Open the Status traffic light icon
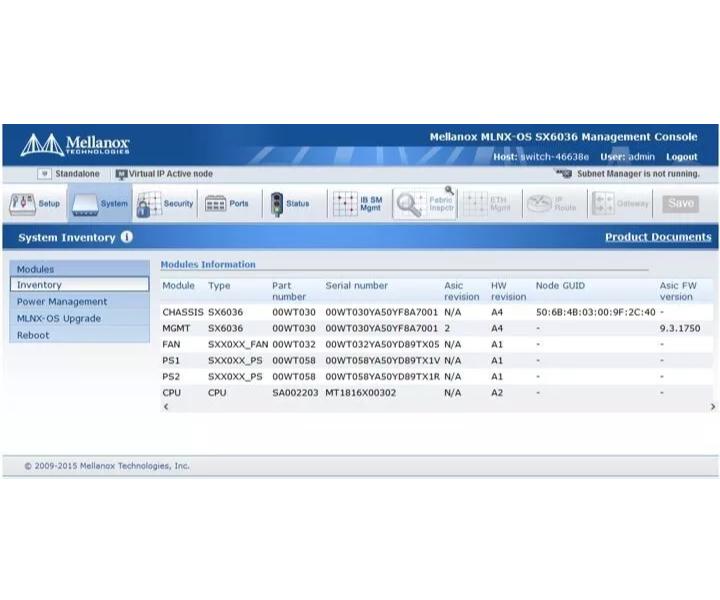This screenshot has width=720, height=600. pyautogui.click(x=276, y=204)
